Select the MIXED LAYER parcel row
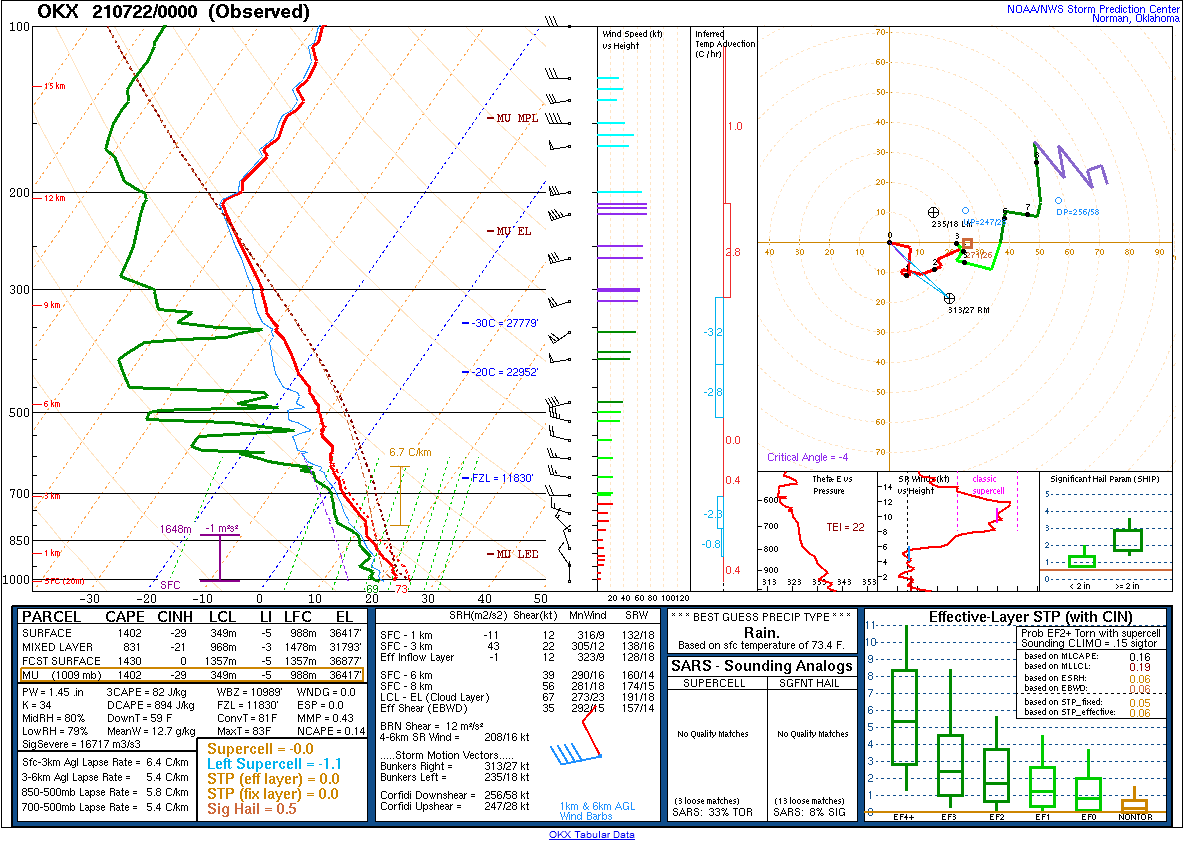This screenshot has width=1187, height=845. [192, 647]
